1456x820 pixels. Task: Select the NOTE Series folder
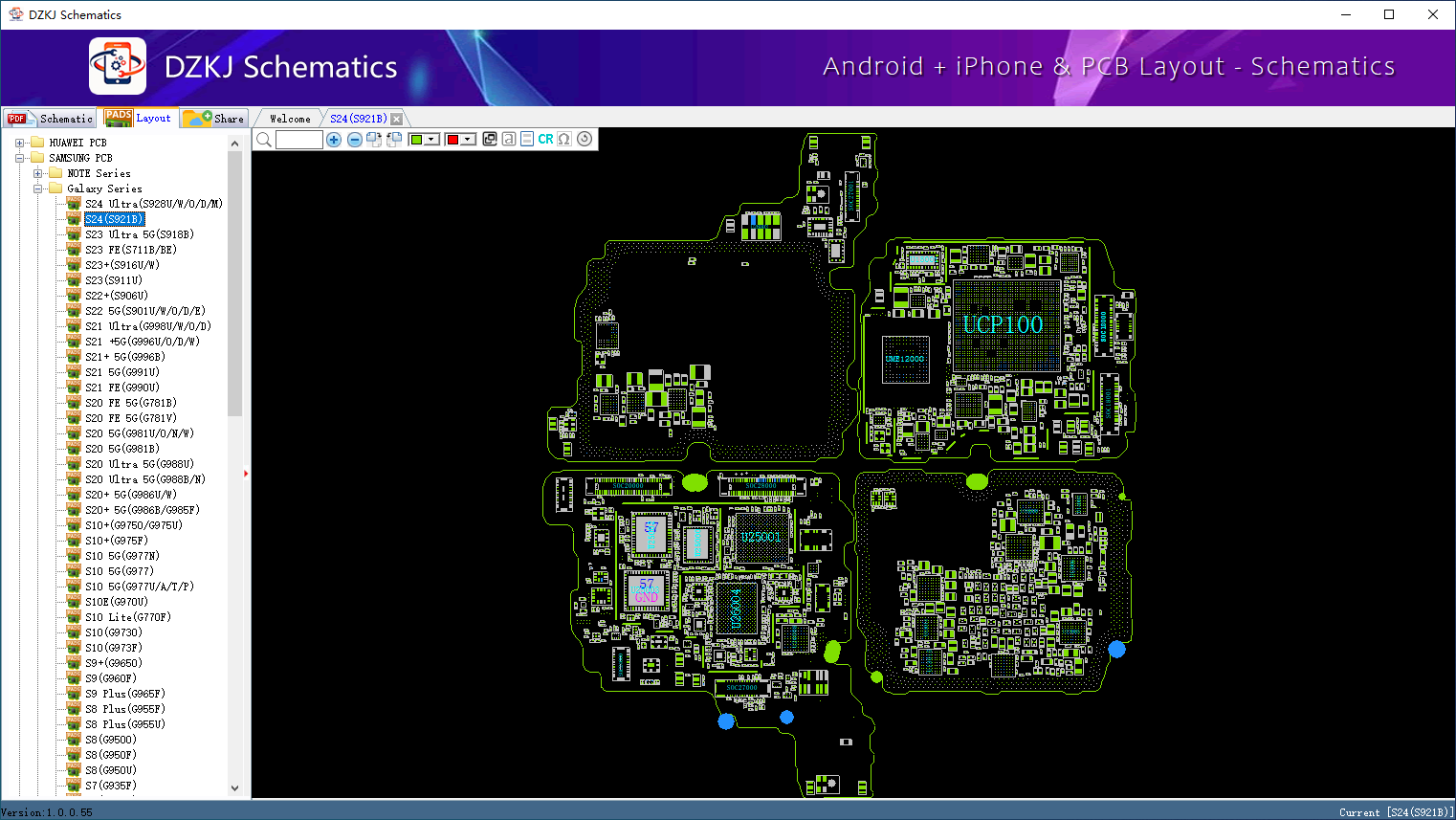pyautogui.click(x=99, y=173)
